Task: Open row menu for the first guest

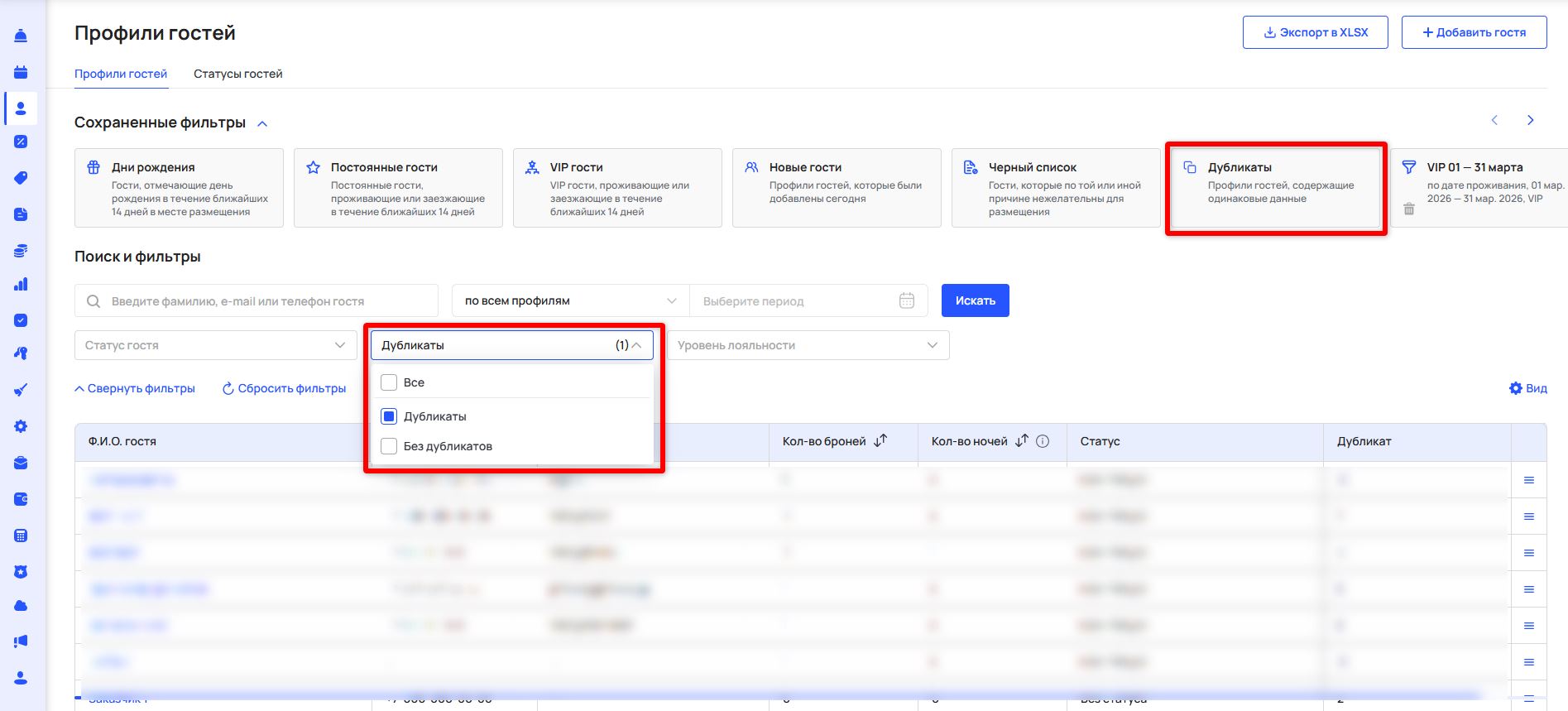Action: [1528, 480]
